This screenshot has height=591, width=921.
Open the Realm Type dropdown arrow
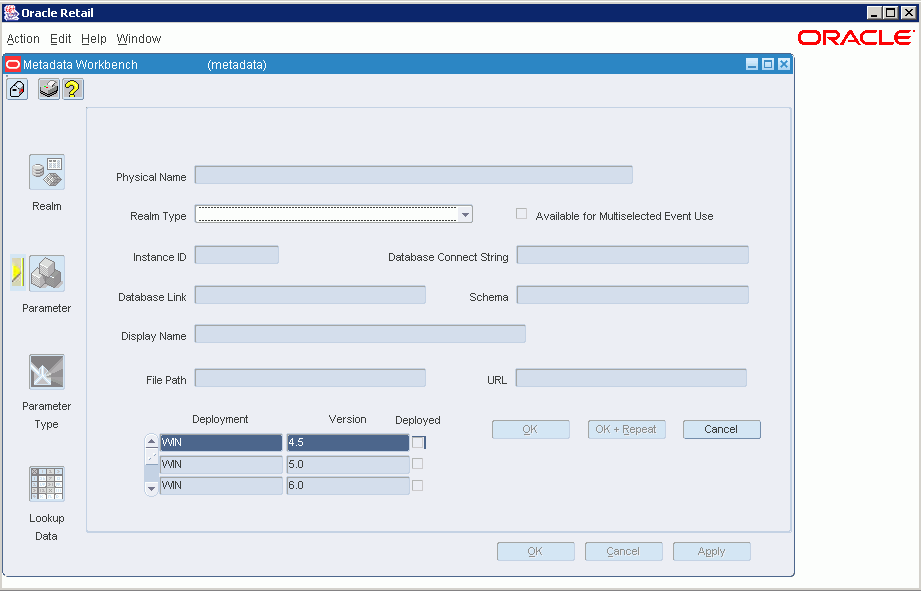coord(465,214)
